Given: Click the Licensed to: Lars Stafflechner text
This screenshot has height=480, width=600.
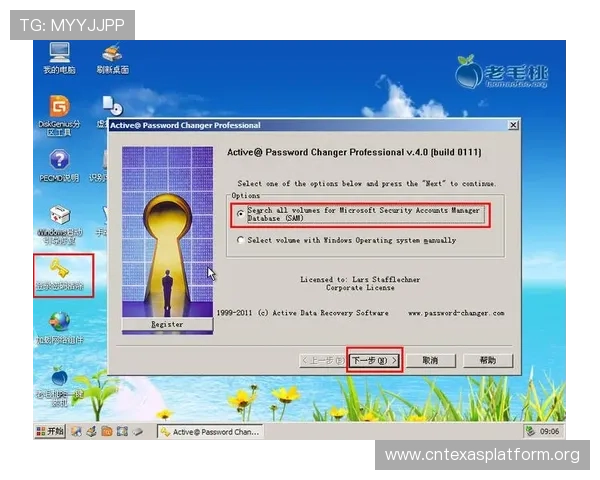Looking at the screenshot, I should point(360,279).
